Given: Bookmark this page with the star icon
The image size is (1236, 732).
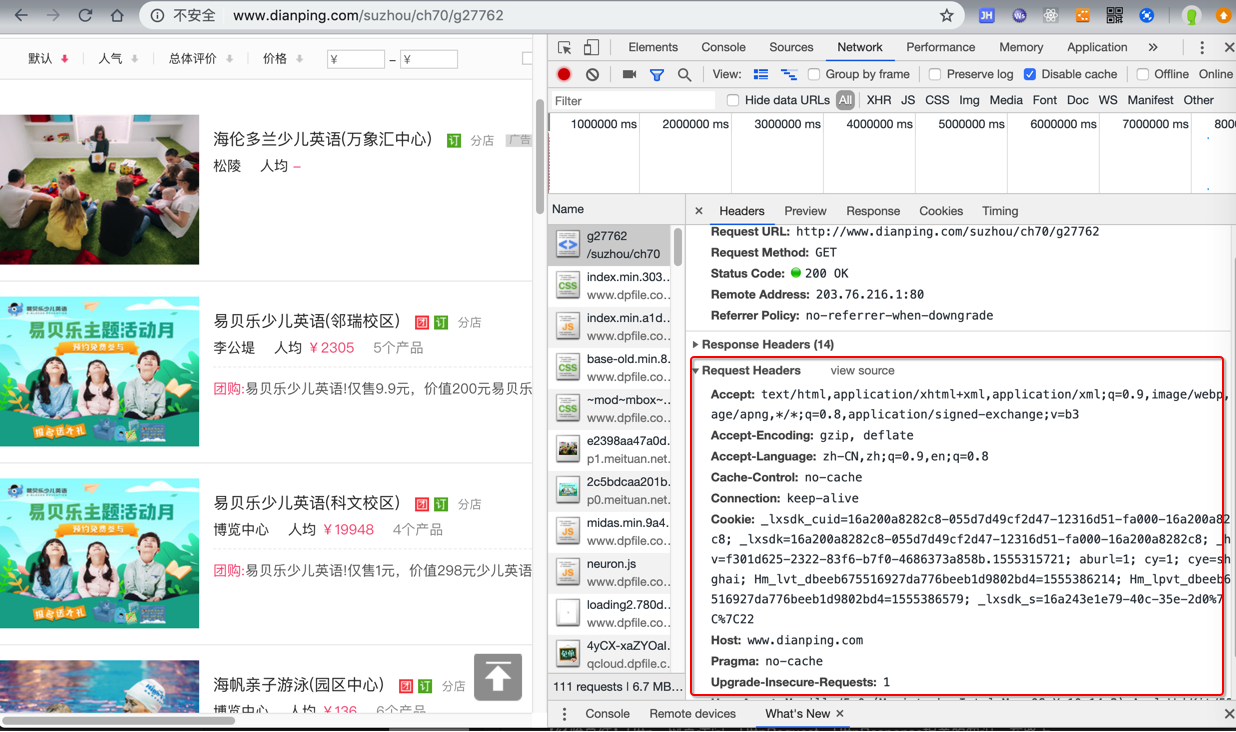Looking at the screenshot, I should (x=946, y=16).
